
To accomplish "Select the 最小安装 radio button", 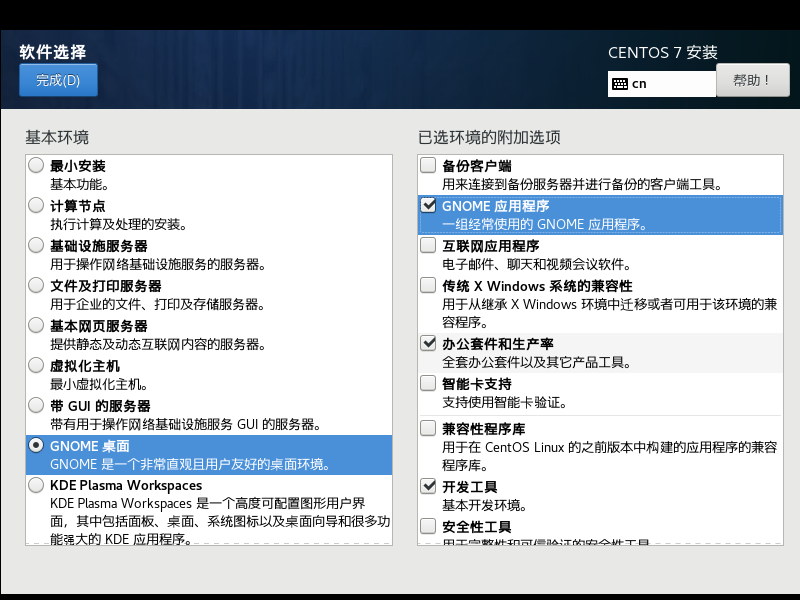I will tap(36, 165).
